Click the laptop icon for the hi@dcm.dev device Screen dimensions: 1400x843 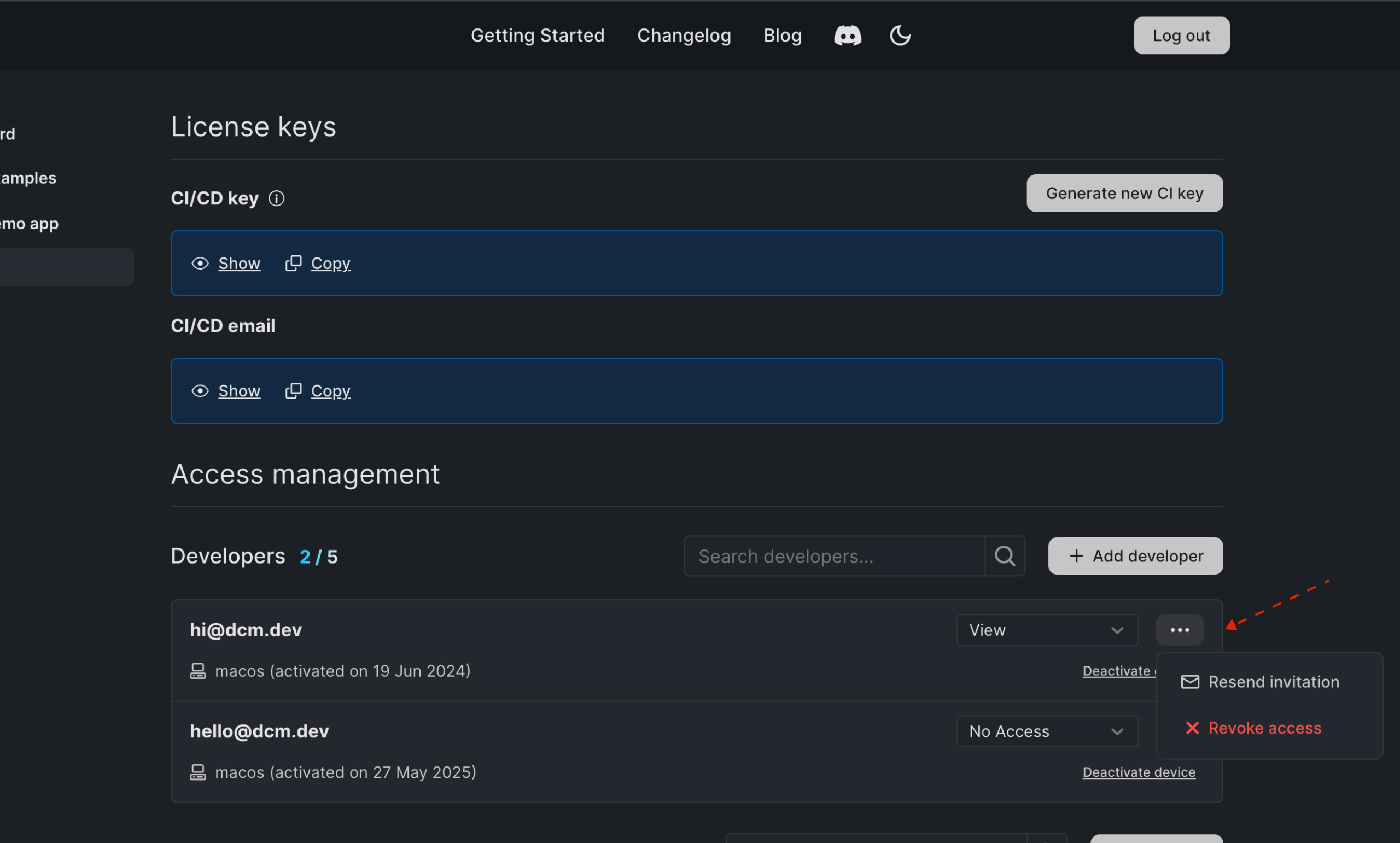click(x=198, y=671)
